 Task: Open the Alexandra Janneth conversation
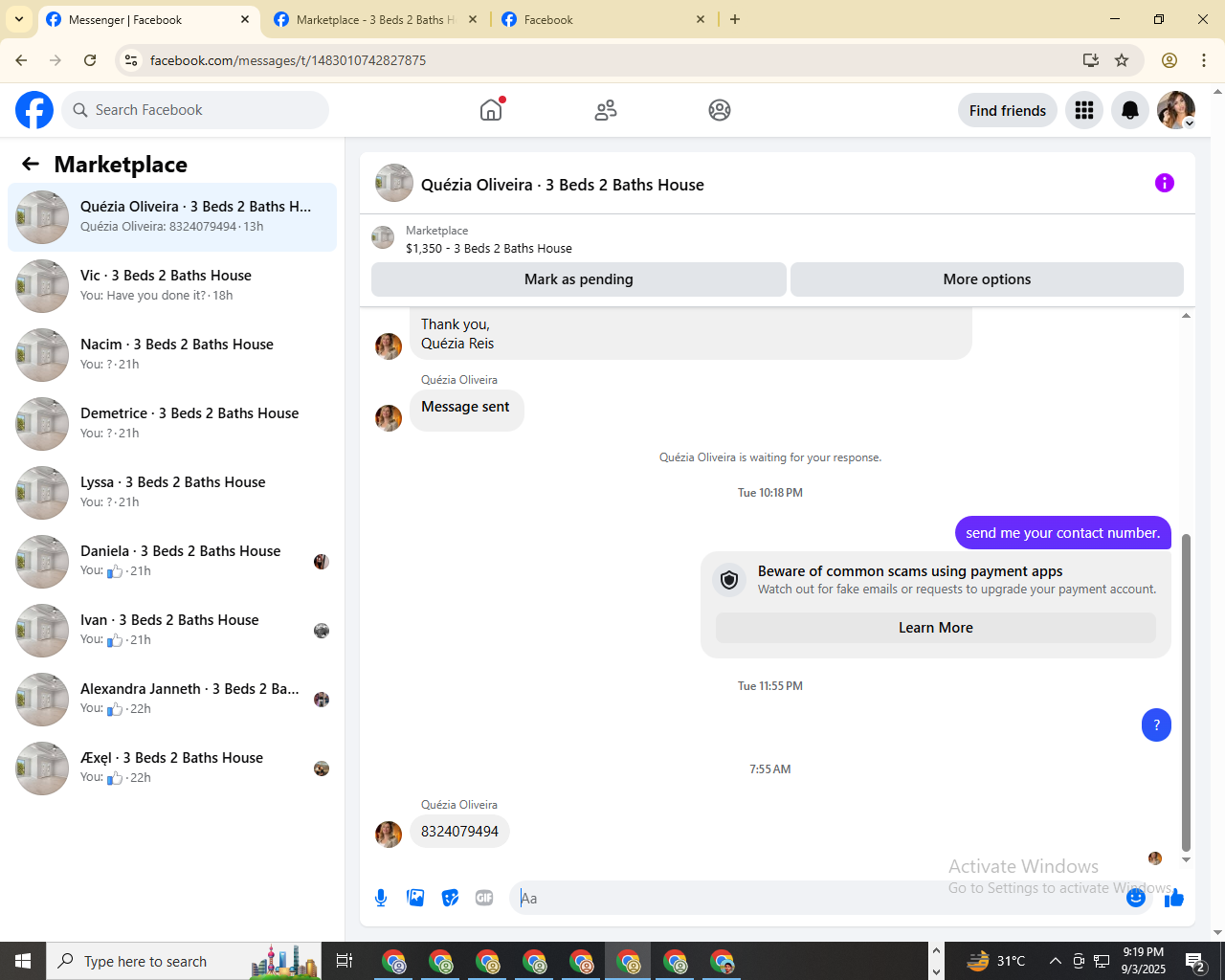pyautogui.click(x=172, y=700)
